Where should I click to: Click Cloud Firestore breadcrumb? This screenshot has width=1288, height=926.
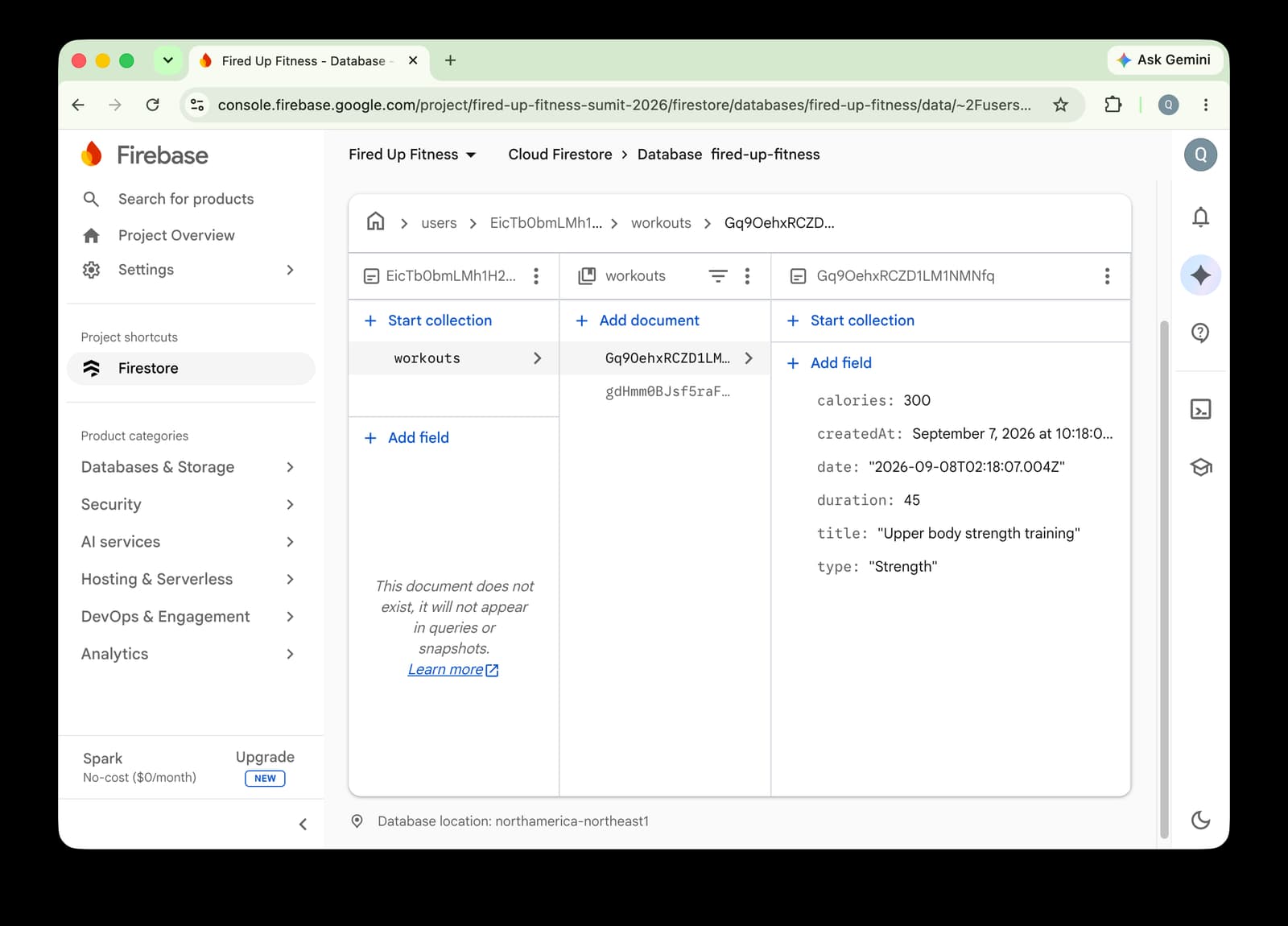click(x=560, y=155)
